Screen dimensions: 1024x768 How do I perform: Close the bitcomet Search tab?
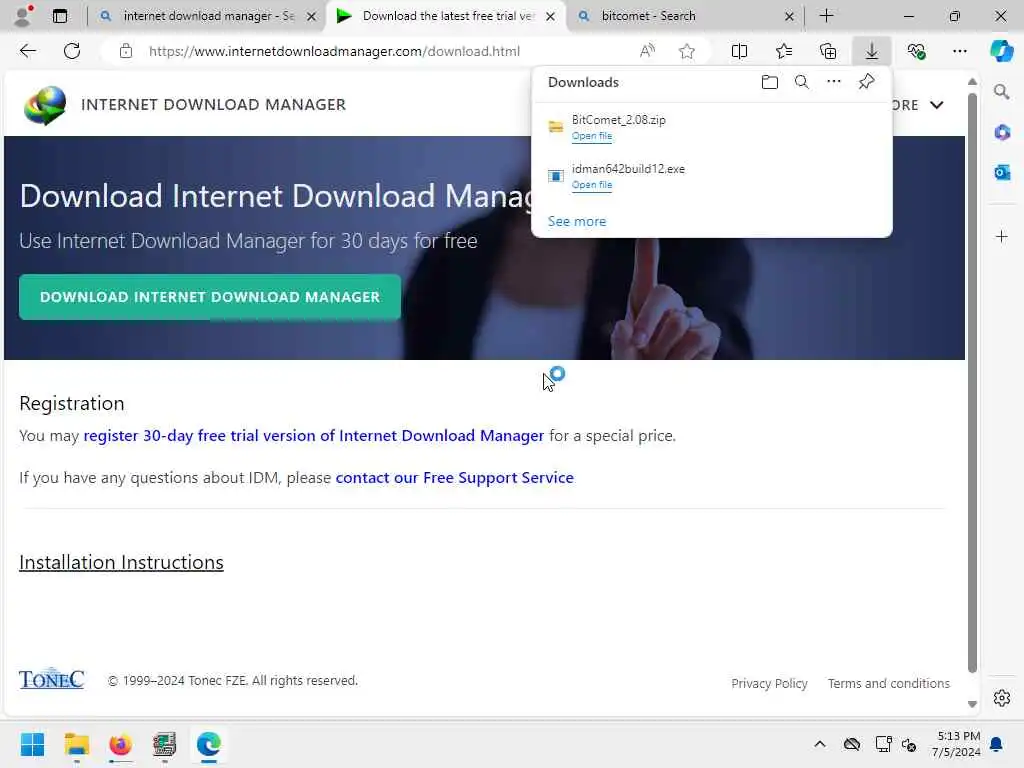click(789, 16)
